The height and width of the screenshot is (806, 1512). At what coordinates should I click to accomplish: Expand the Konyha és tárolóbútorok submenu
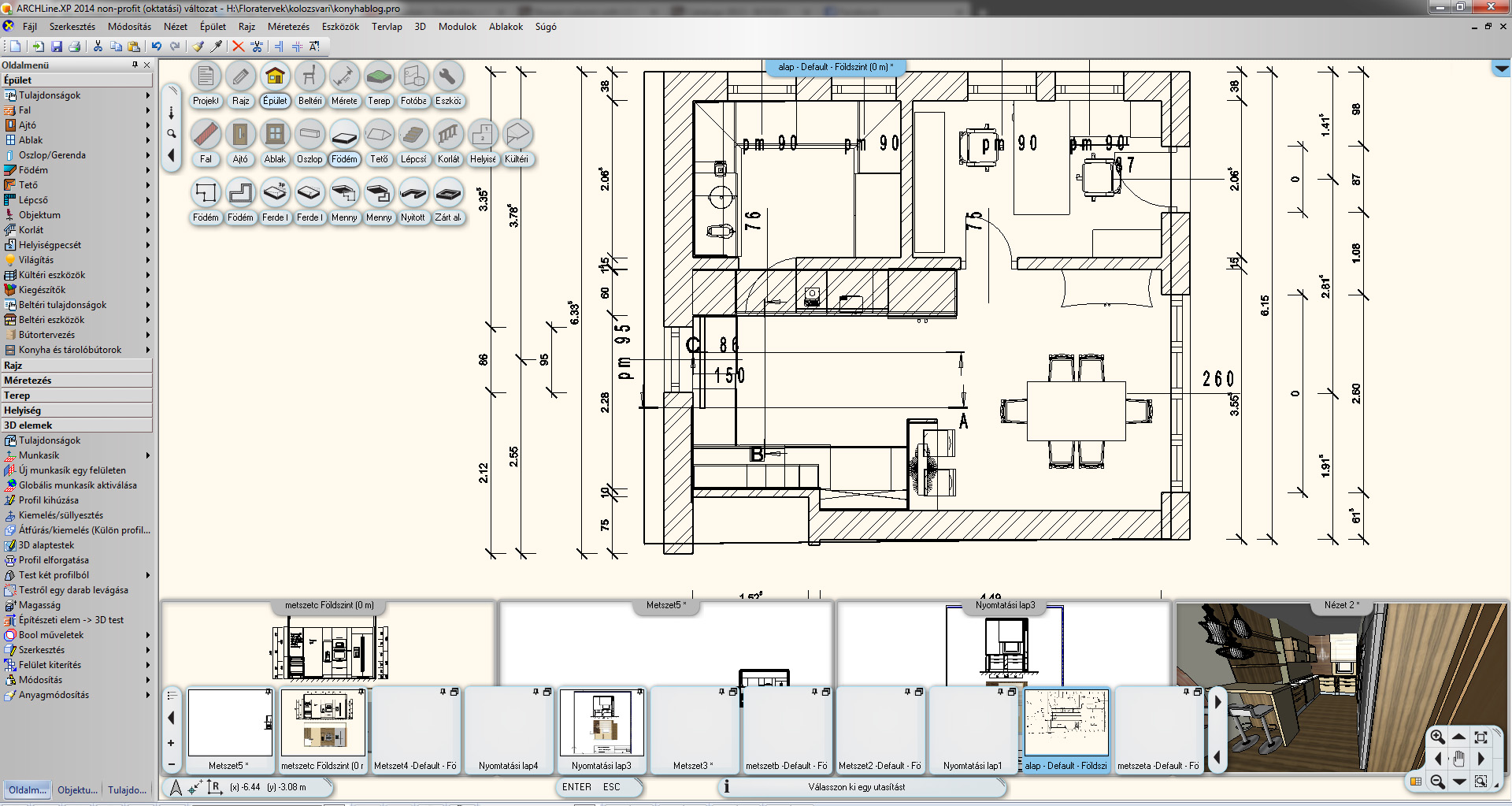[147, 350]
